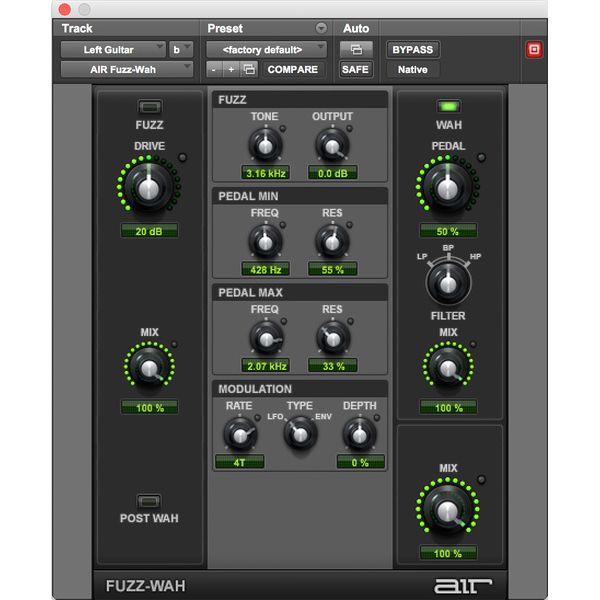Click the automation LED beside Pedal Min FREQ
Image resolution: width=600 pixels, height=600 pixels.
(283, 225)
